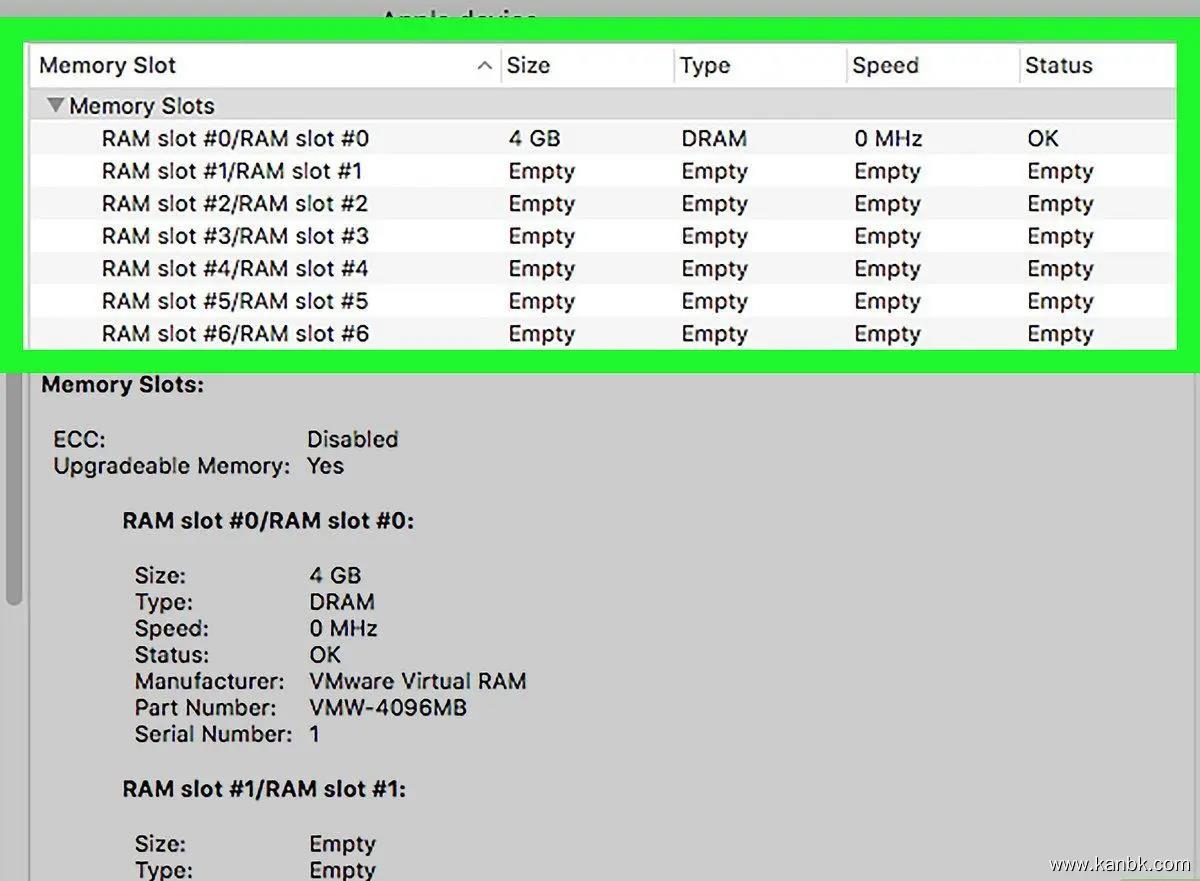Sort by the Type column header
Viewport: 1200px width, 881px height.
coord(705,66)
